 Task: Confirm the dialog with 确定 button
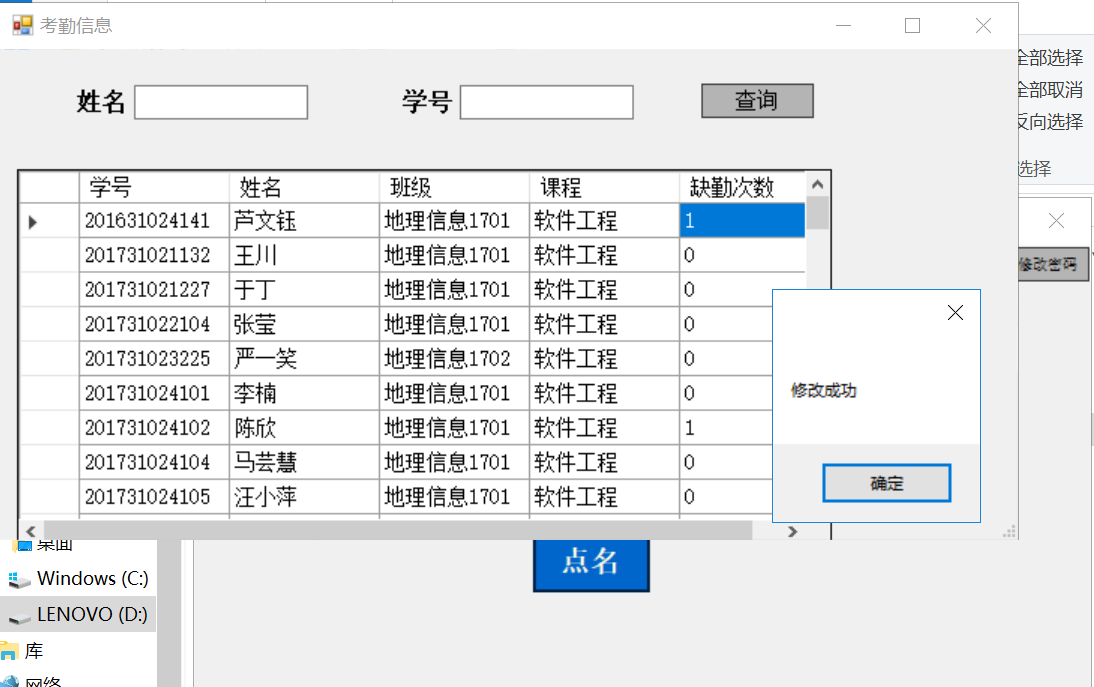[887, 483]
